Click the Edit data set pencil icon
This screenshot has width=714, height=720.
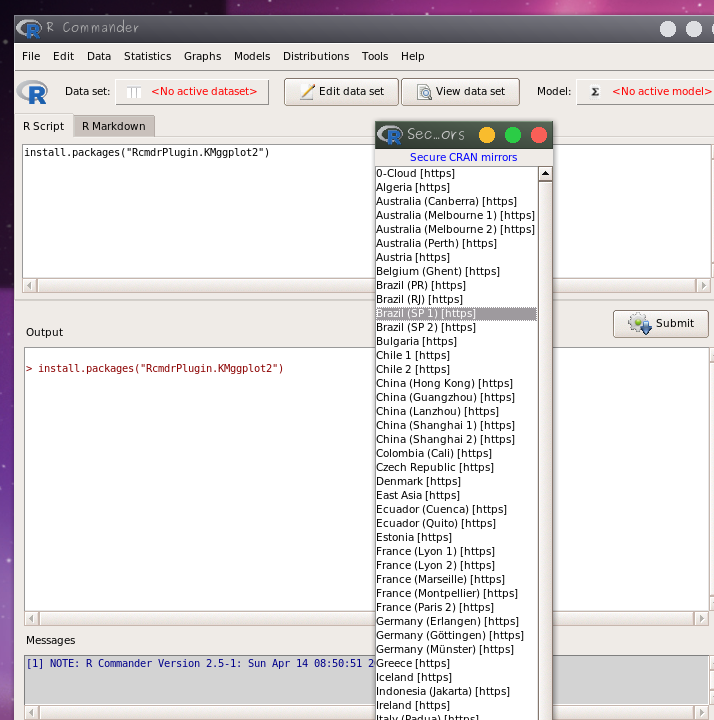pyautogui.click(x=307, y=92)
